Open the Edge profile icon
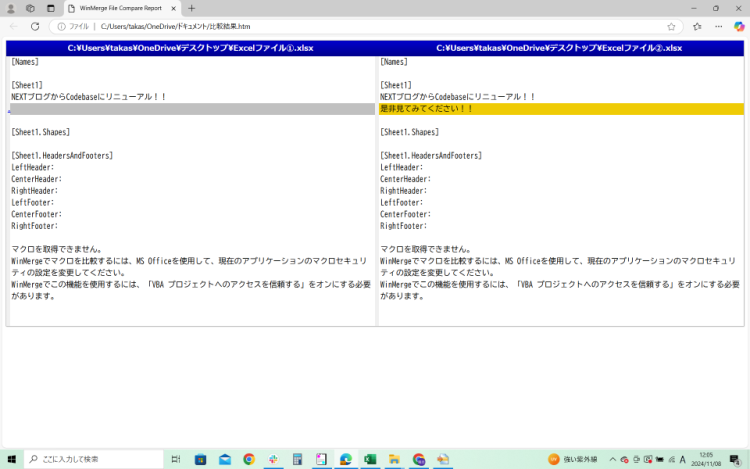Viewport: 750px width, 469px height. (x=10, y=8)
